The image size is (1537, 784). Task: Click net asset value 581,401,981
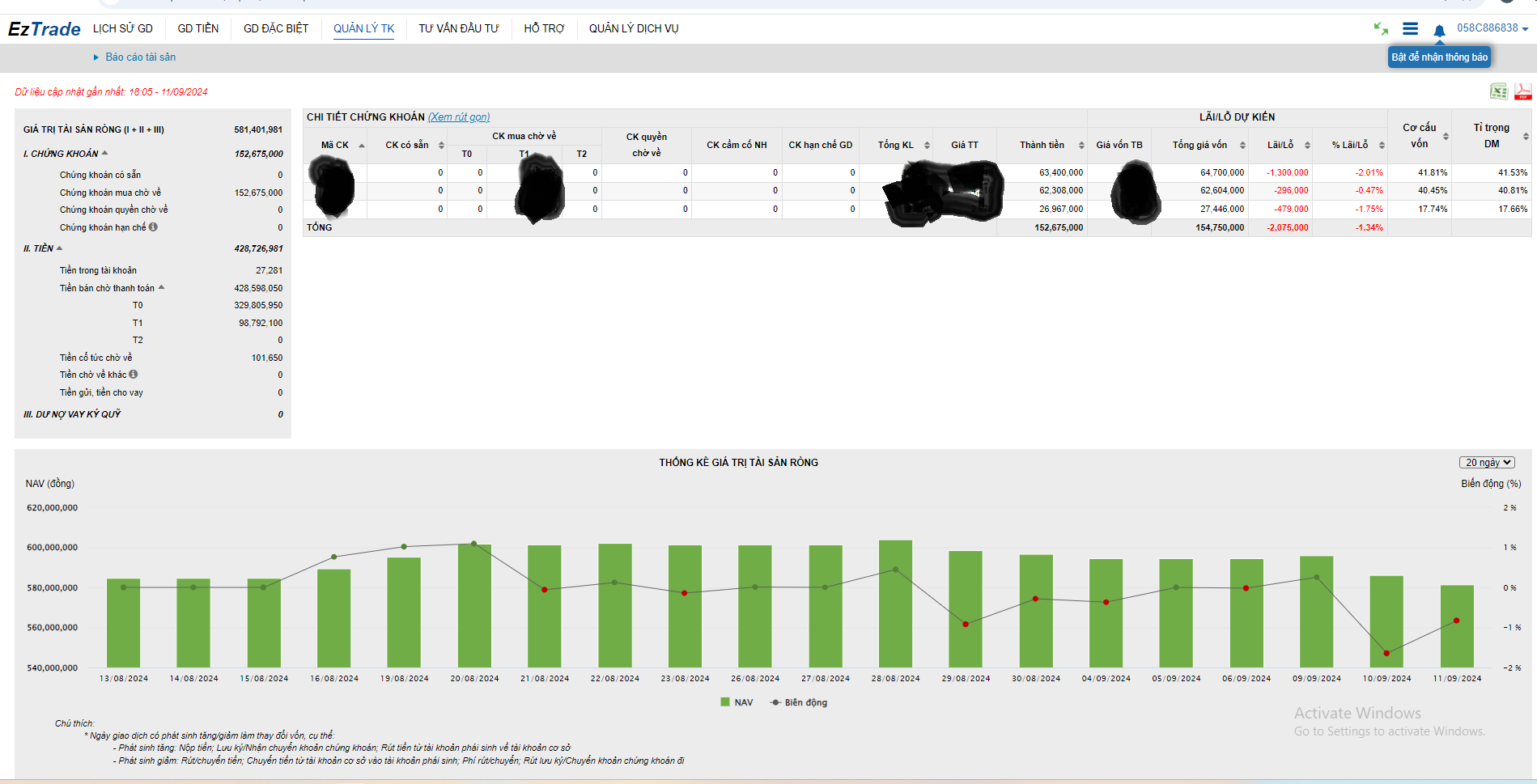coord(258,129)
